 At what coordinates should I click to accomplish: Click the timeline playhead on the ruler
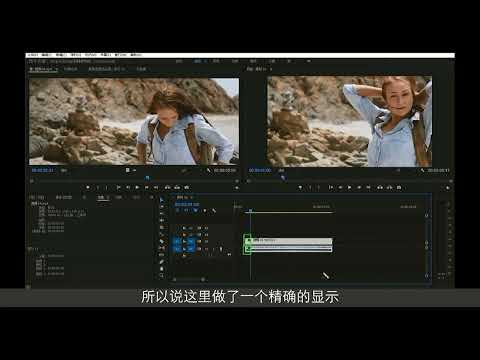click(250, 210)
